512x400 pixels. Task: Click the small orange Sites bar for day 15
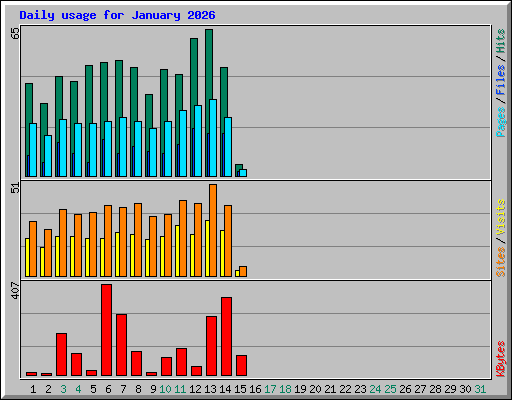point(243,271)
